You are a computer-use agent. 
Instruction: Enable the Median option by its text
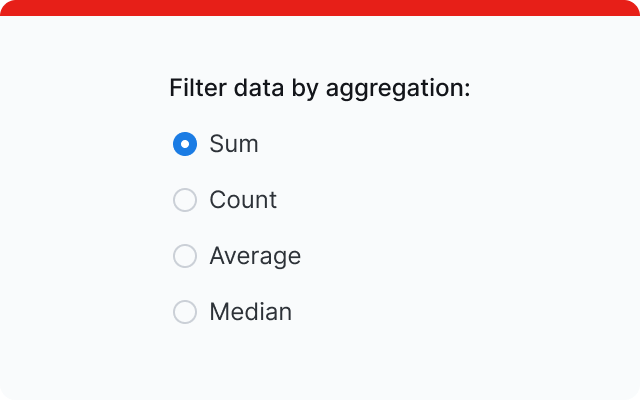[250, 312]
